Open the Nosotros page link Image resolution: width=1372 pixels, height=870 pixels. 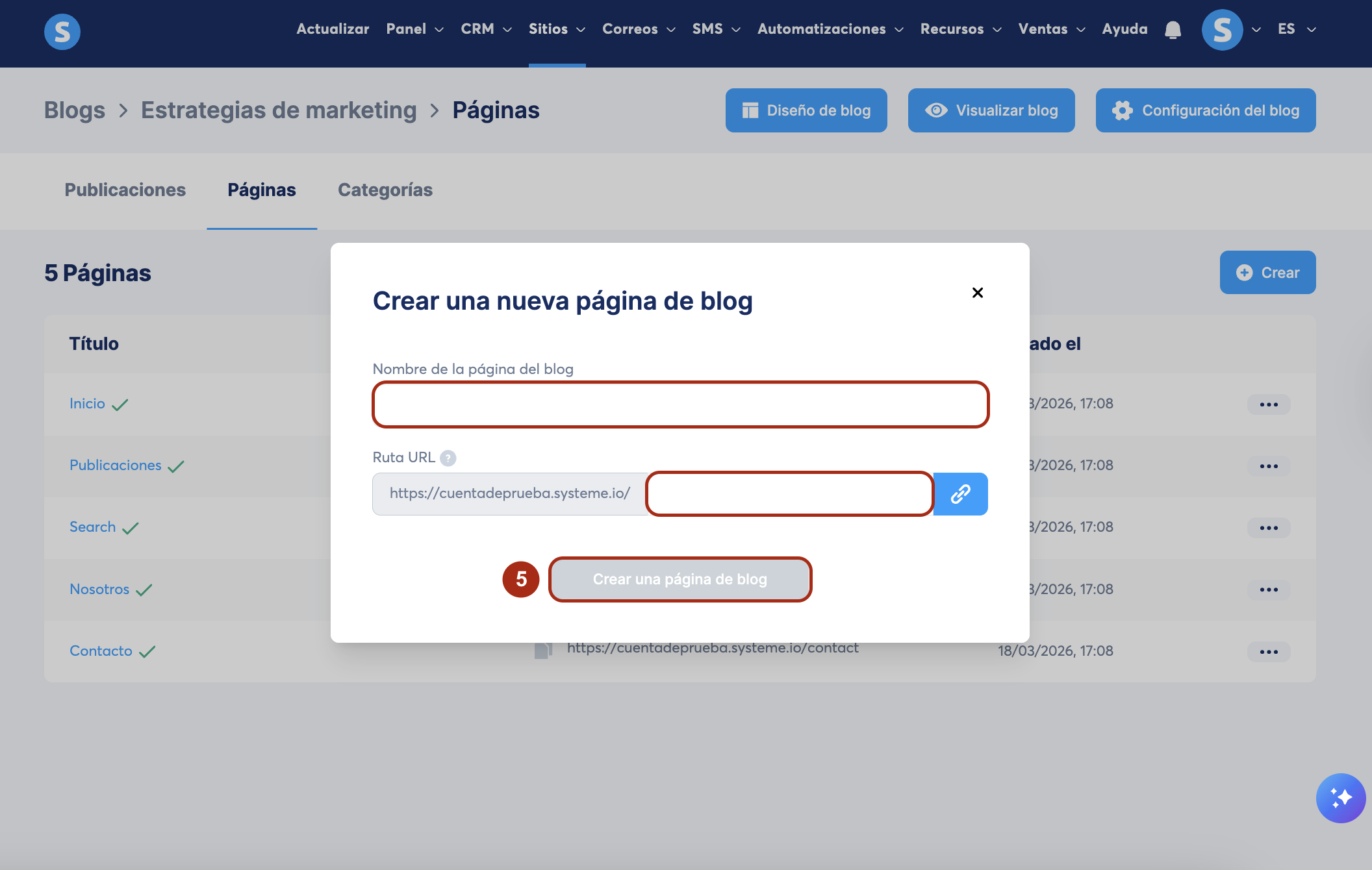99,590
